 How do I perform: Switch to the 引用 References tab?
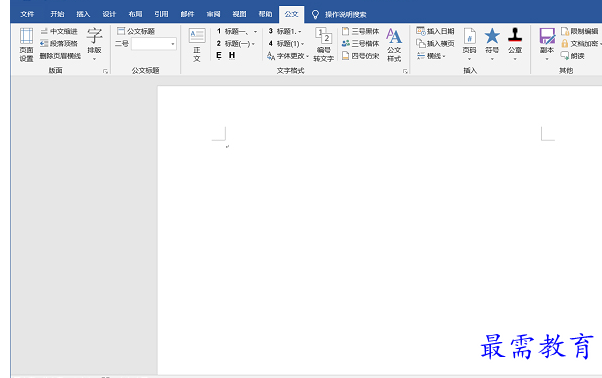click(161, 15)
